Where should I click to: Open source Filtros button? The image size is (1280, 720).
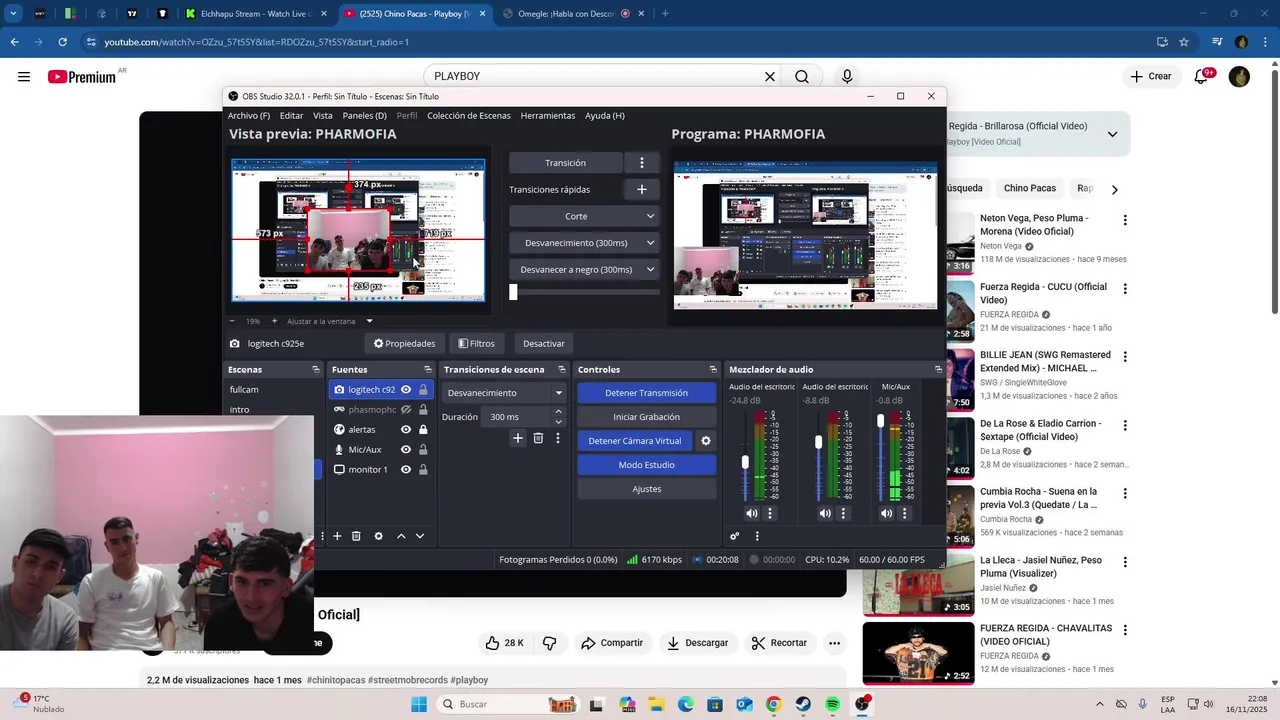(477, 343)
